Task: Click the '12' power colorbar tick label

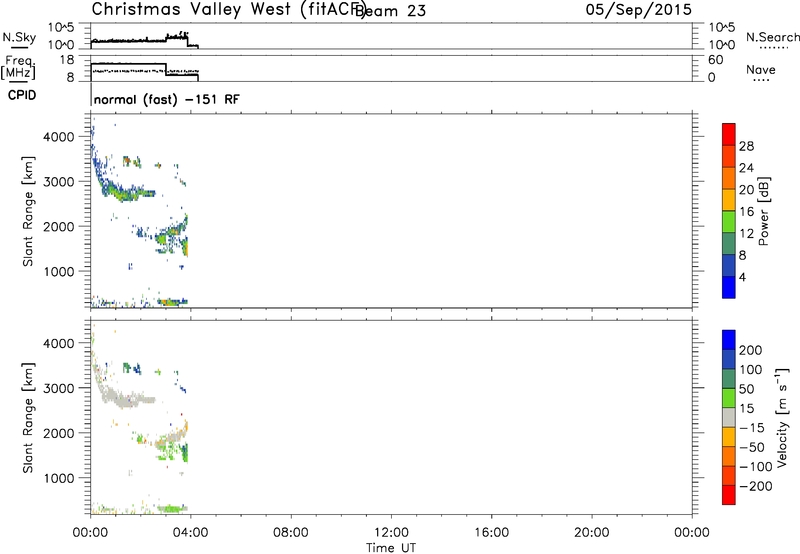Action: pos(746,234)
